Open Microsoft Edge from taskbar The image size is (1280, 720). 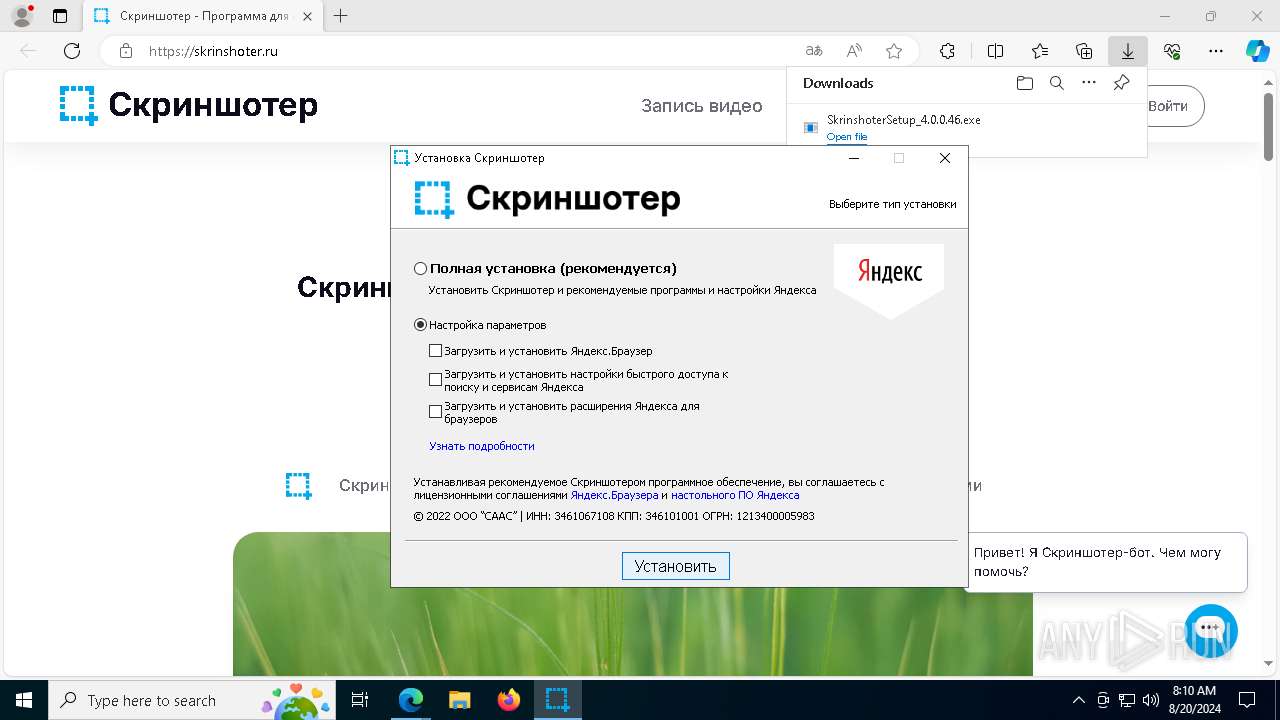(x=411, y=700)
